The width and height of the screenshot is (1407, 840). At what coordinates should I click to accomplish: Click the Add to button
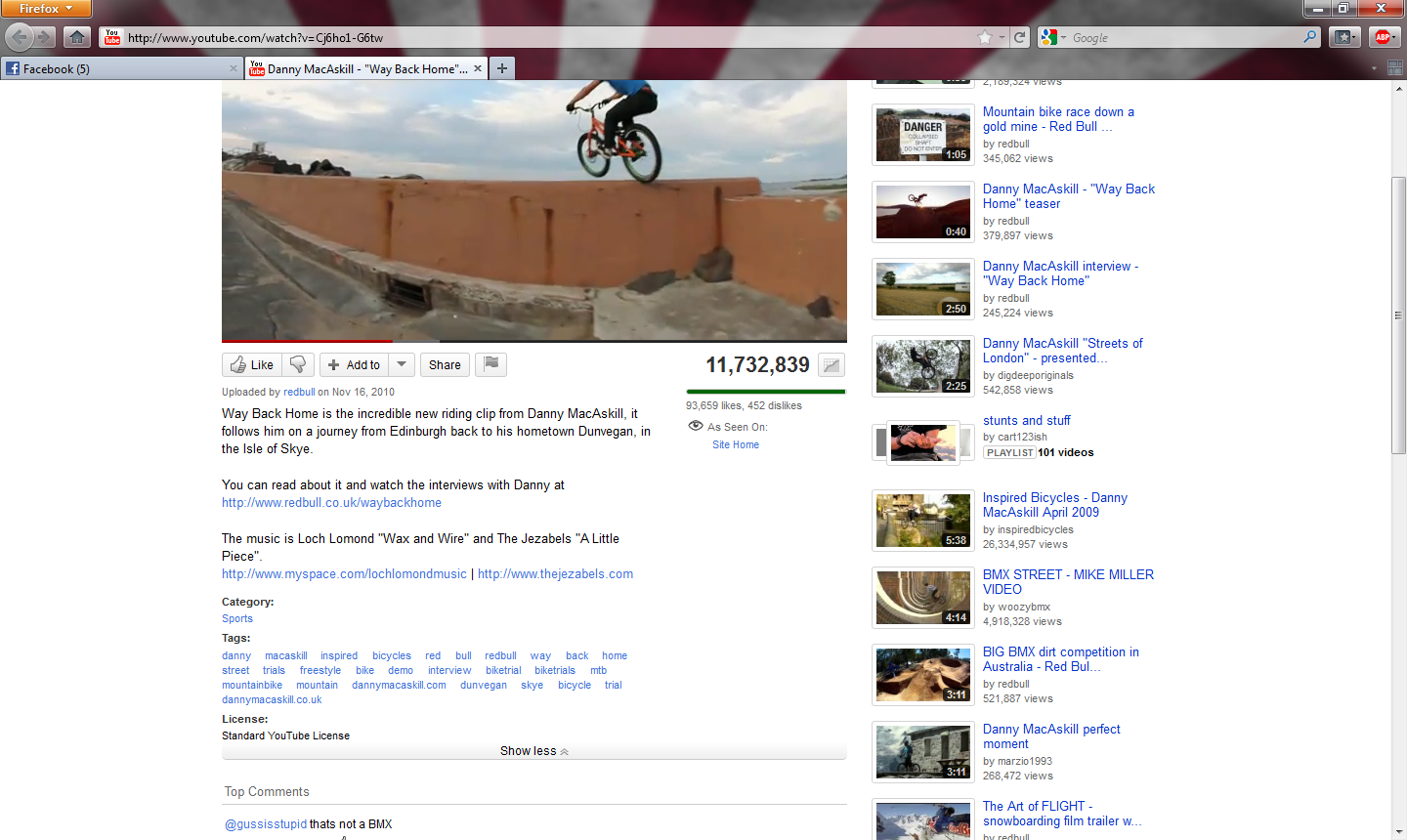pyautogui.click(x=354, y=364)
